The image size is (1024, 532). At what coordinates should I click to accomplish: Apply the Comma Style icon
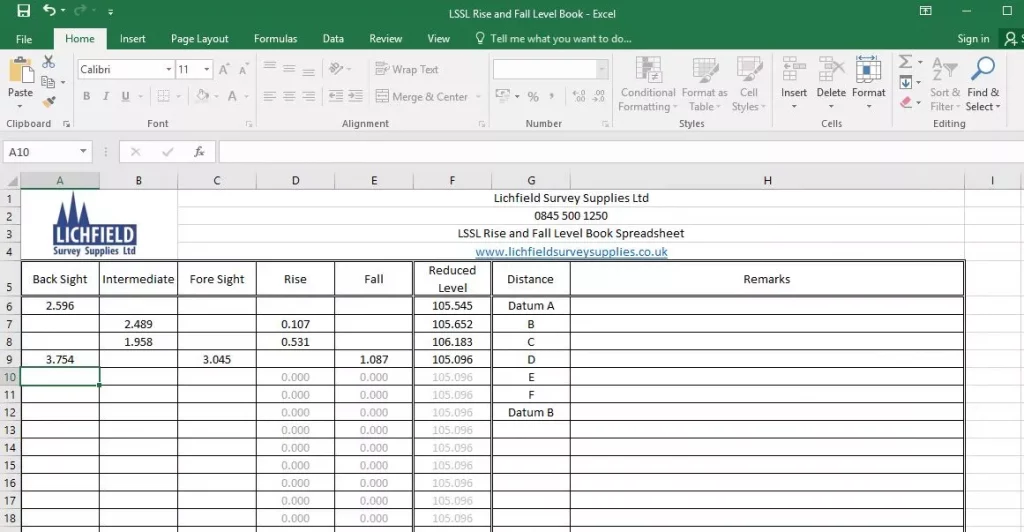552,97
